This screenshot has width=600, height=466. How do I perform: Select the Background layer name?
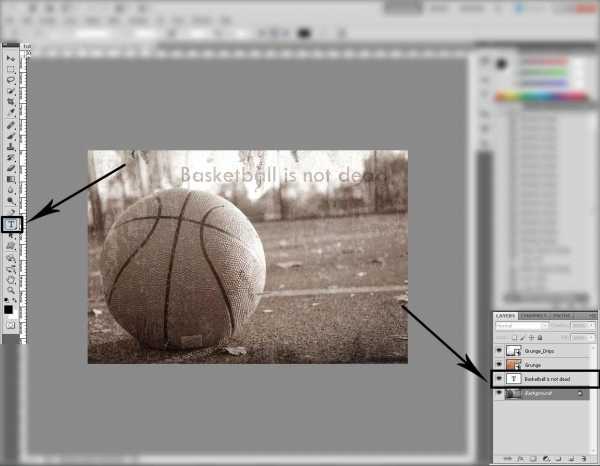(x=538, y=393)
